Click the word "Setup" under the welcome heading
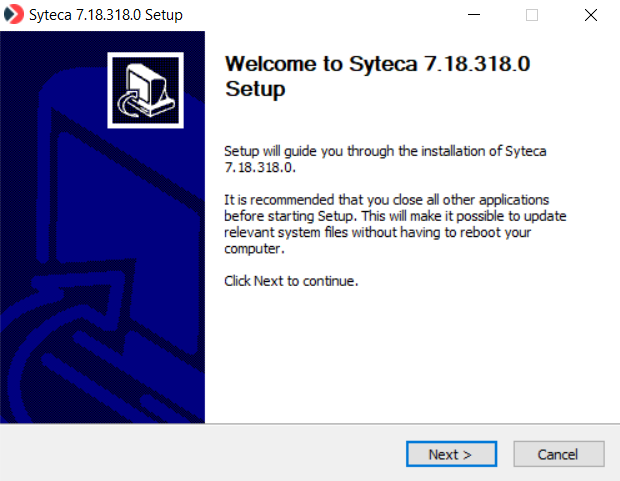This screenshot has height=481, width=620. coord(256,89)
